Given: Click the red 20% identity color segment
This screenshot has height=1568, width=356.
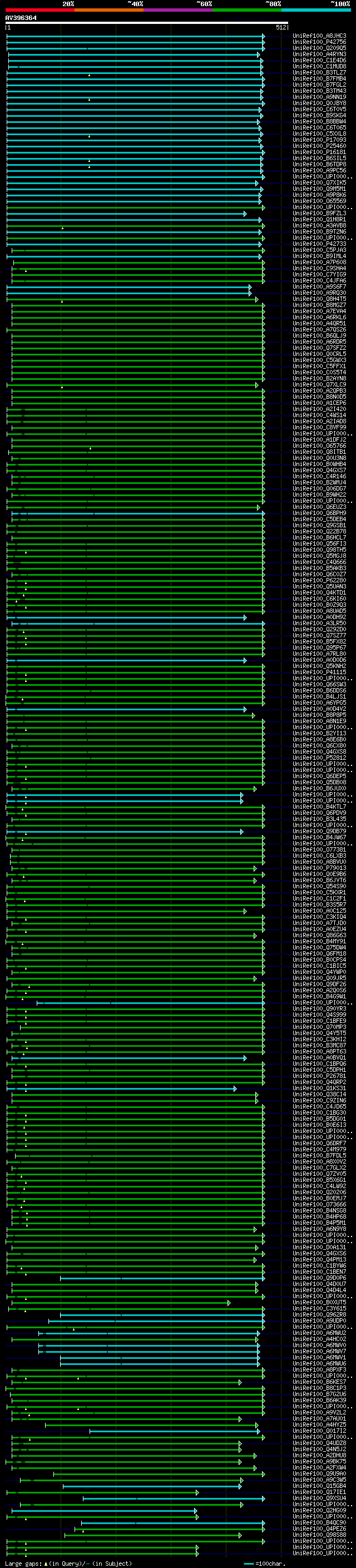Looking at the screenshot, I should [39, 11].
